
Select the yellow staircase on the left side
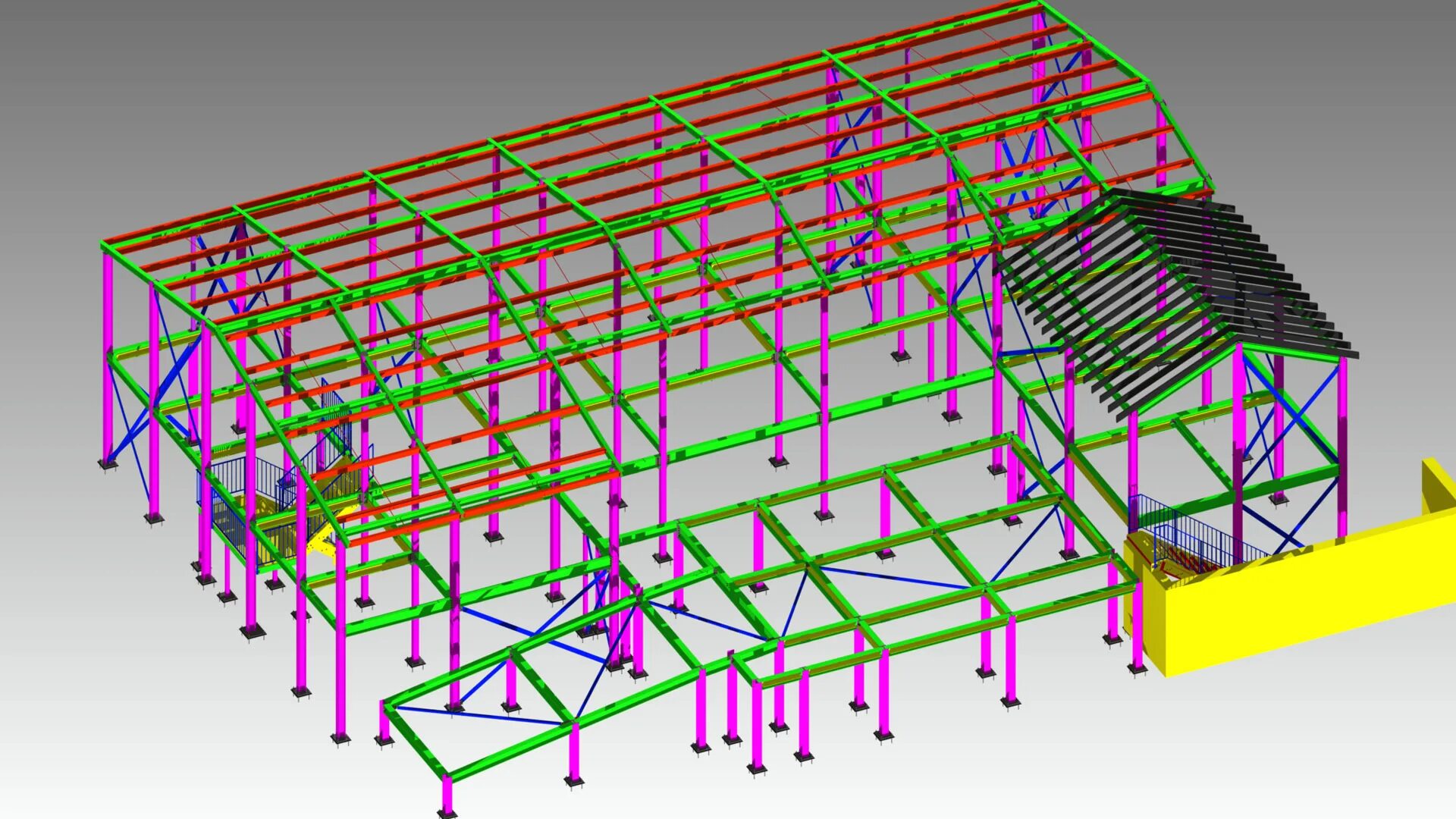click(x=322, y=540)
